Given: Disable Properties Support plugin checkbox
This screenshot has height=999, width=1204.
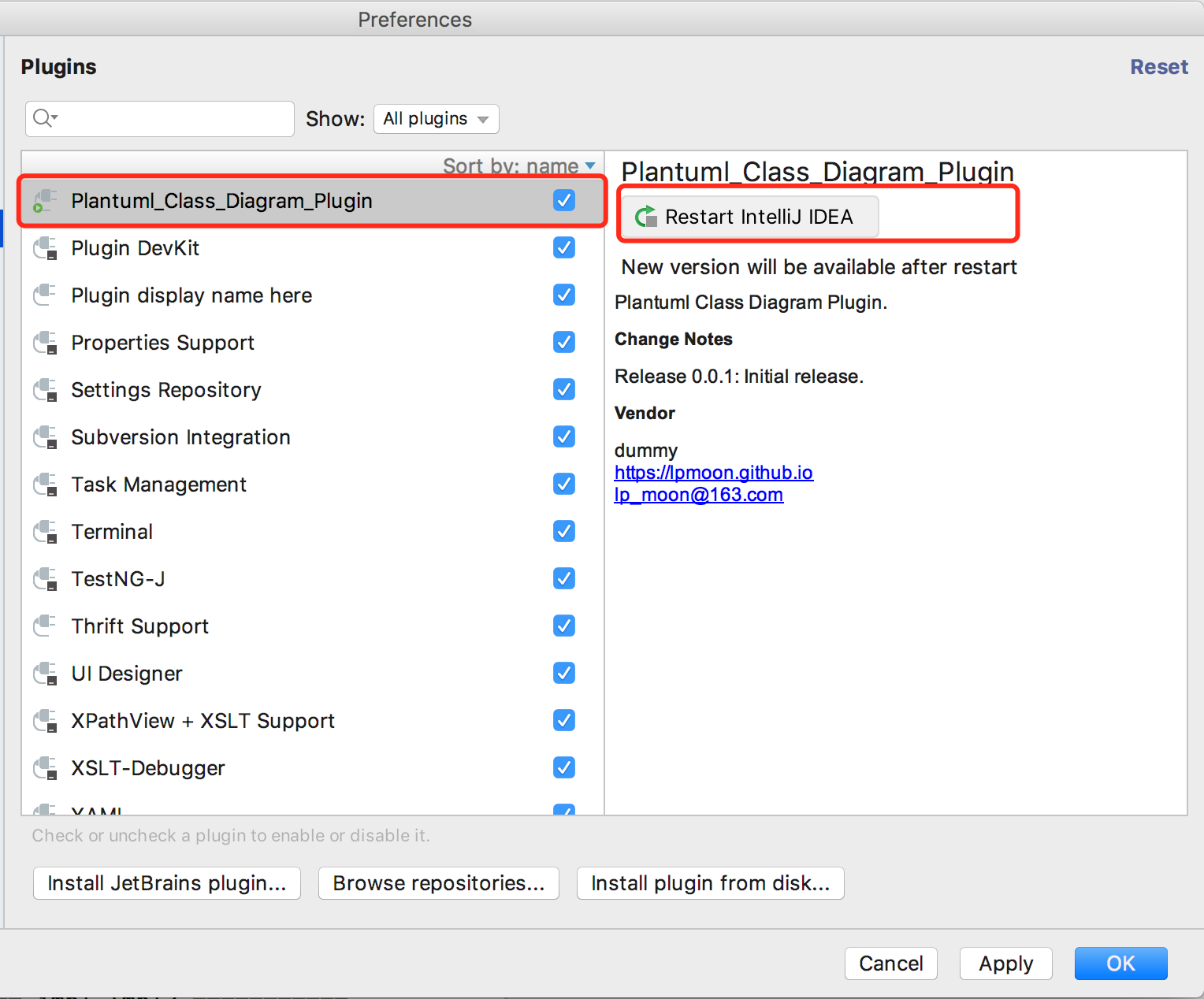Looking at the screenshot, I should (x=564, y=342).
